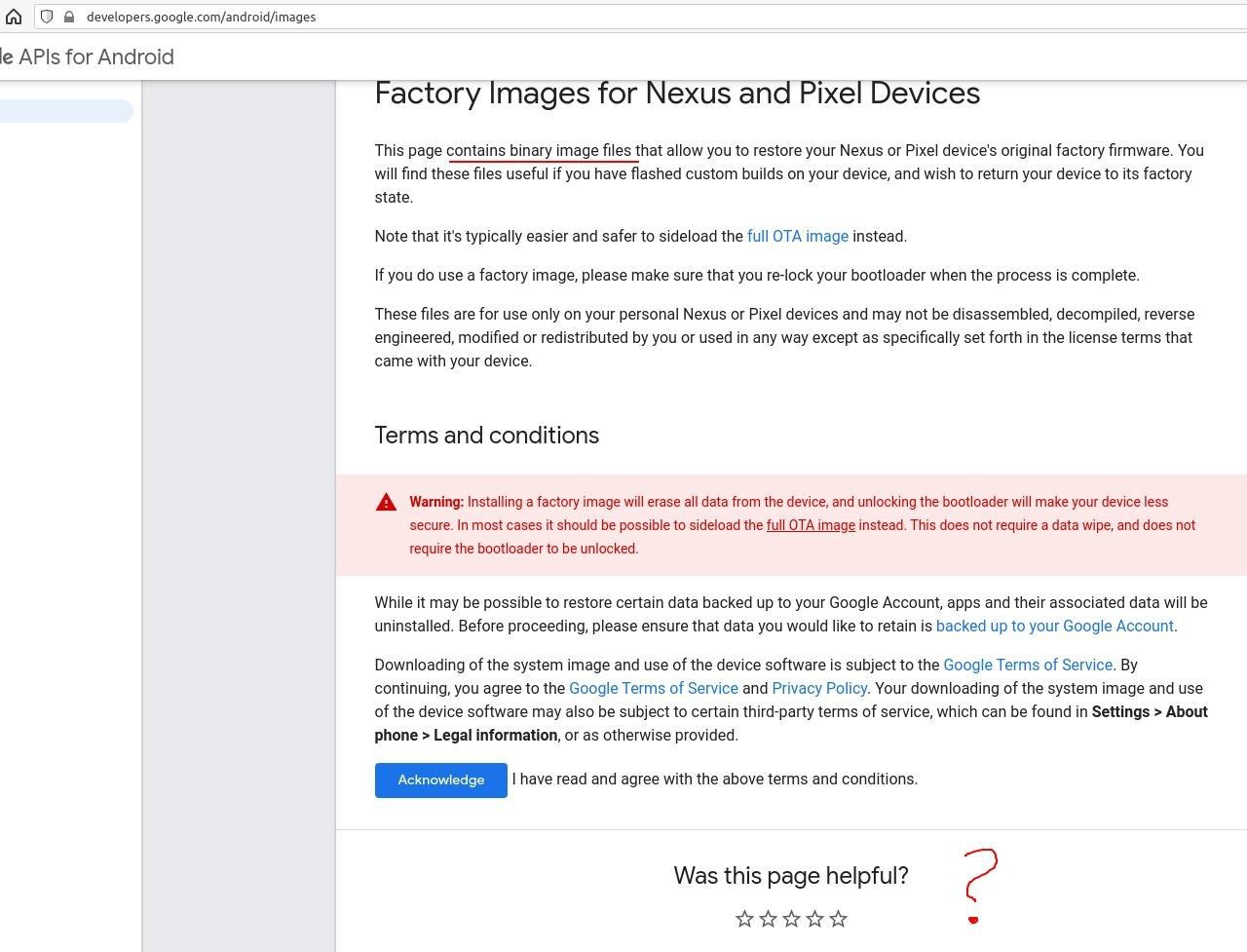
Task: Open full OTA image link inside red warning
Action: tap(811, 525)
